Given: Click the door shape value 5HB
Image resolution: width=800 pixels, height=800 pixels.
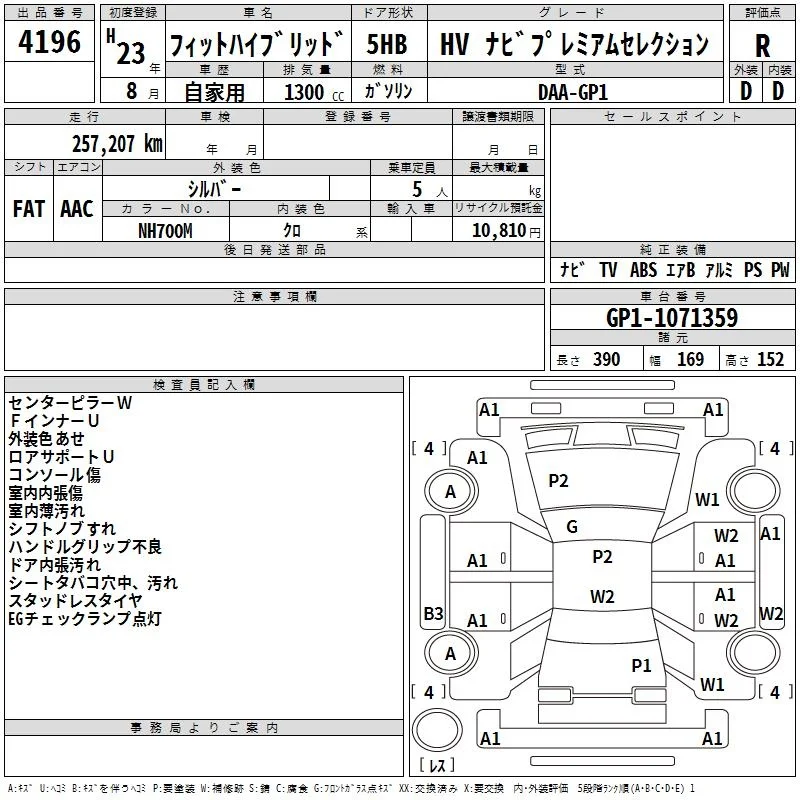Looking at the screenshot, I should 387,44.
